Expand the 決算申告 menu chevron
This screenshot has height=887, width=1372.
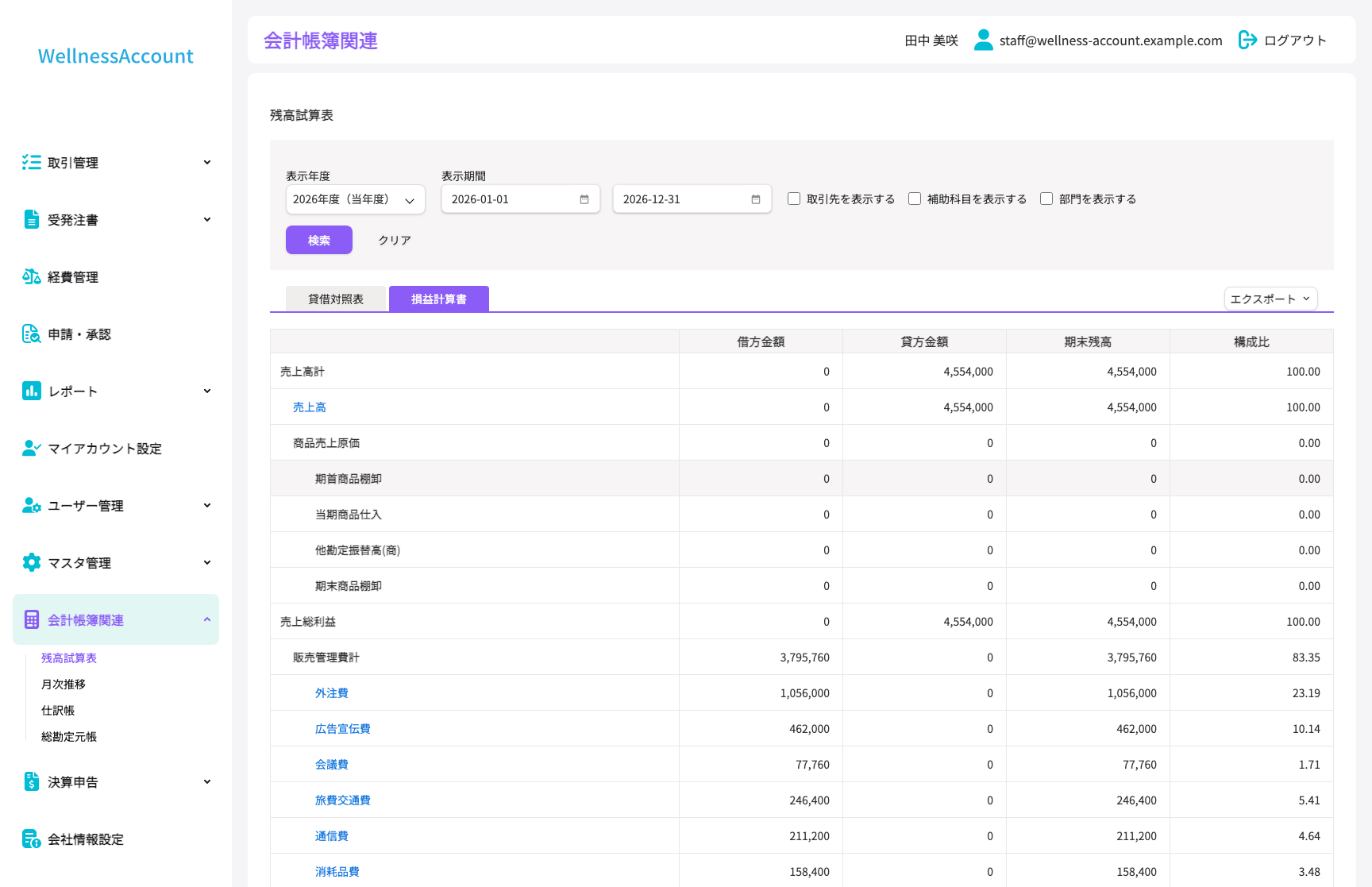pyautogui.click(x=207, y=782)
